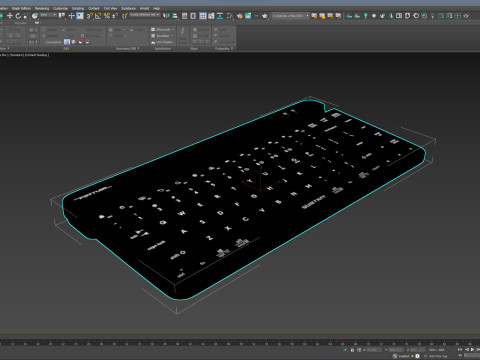The width and height of the screenshot is (480, 360).
Task: Click the Use Displacement button
Action: point(162,42)
